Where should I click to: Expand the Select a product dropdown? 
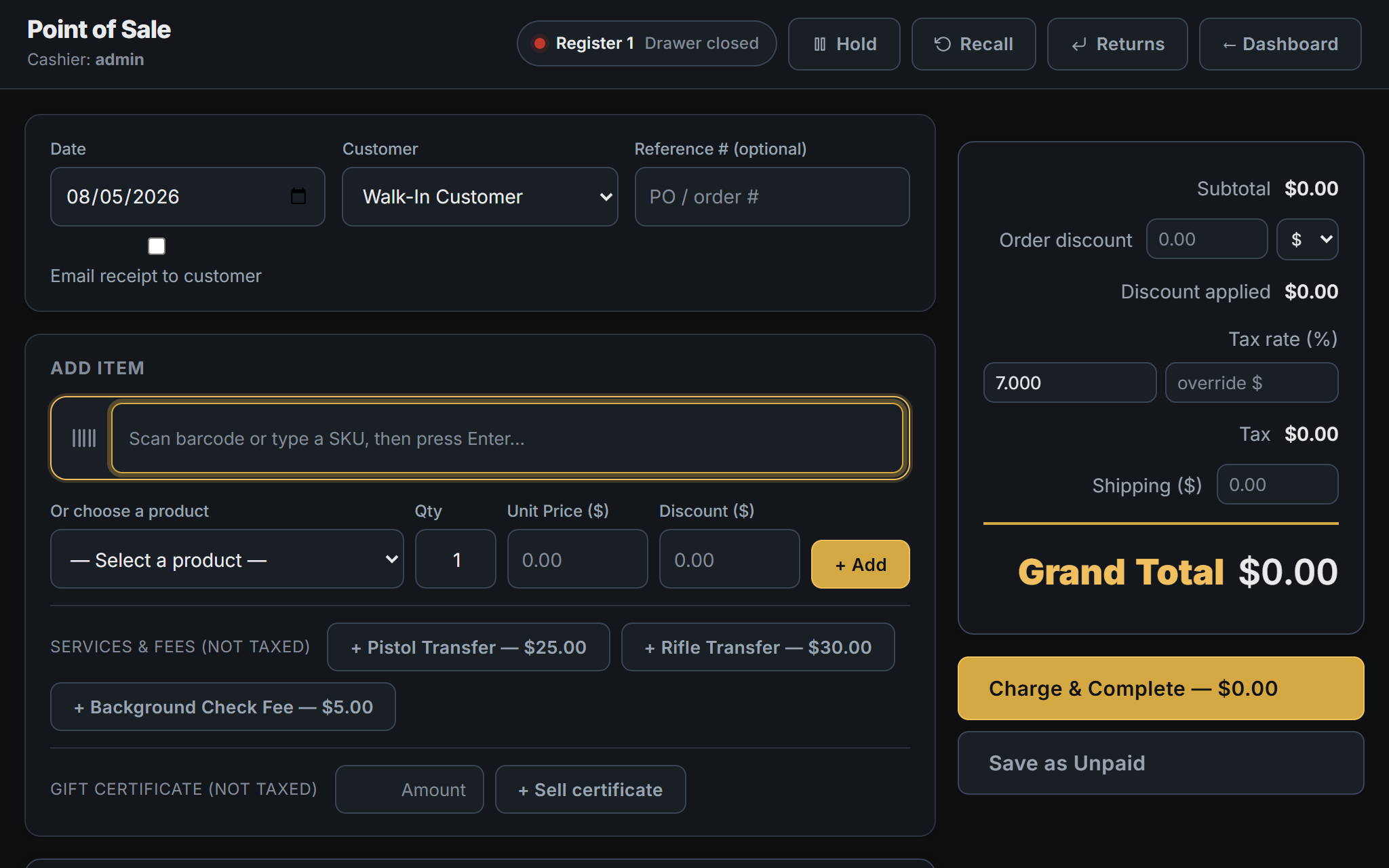point(227,559)
